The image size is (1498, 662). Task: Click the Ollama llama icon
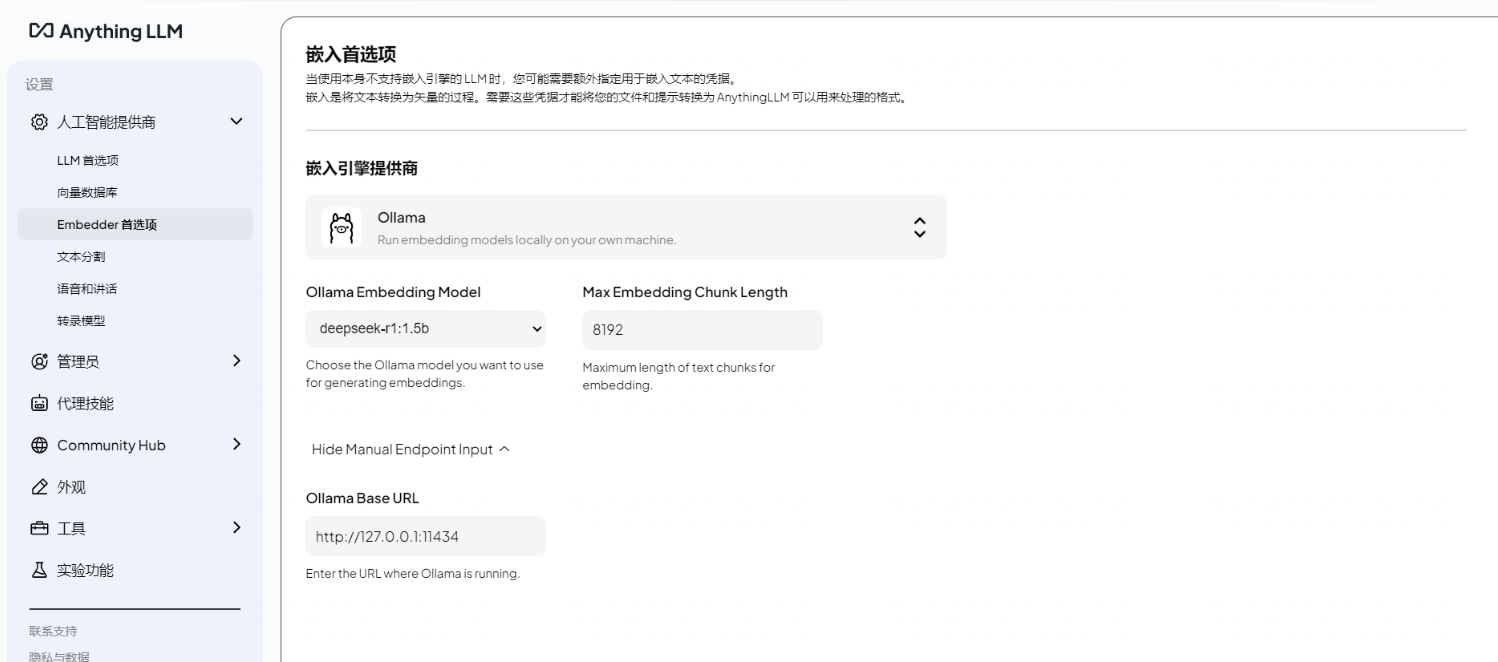(342, 228)
